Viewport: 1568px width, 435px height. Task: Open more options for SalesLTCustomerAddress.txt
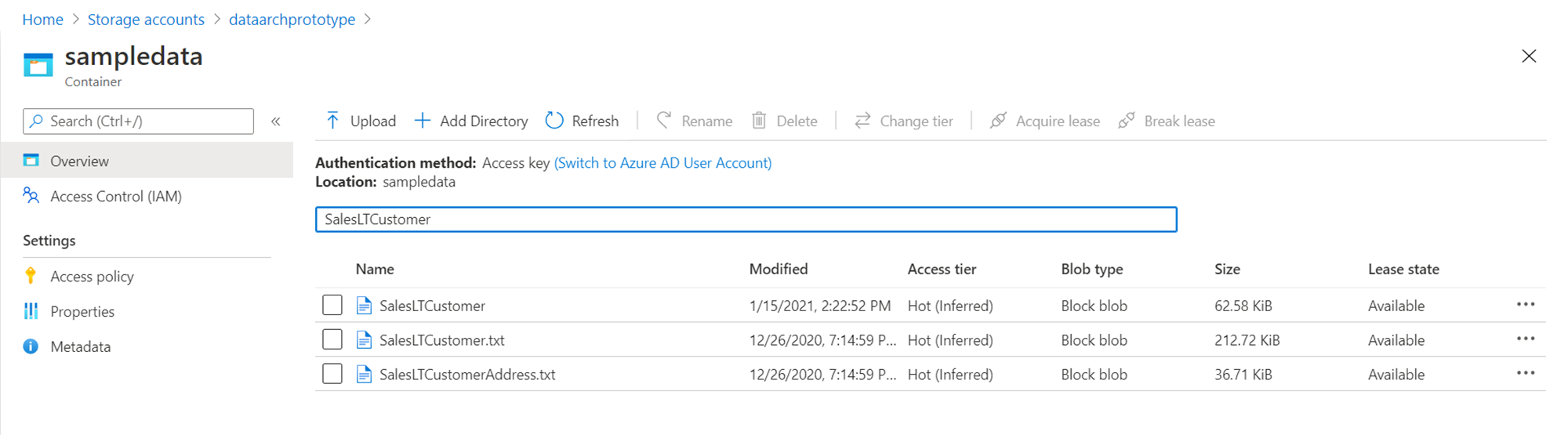pyautogui.click(x=1525, y=373)
